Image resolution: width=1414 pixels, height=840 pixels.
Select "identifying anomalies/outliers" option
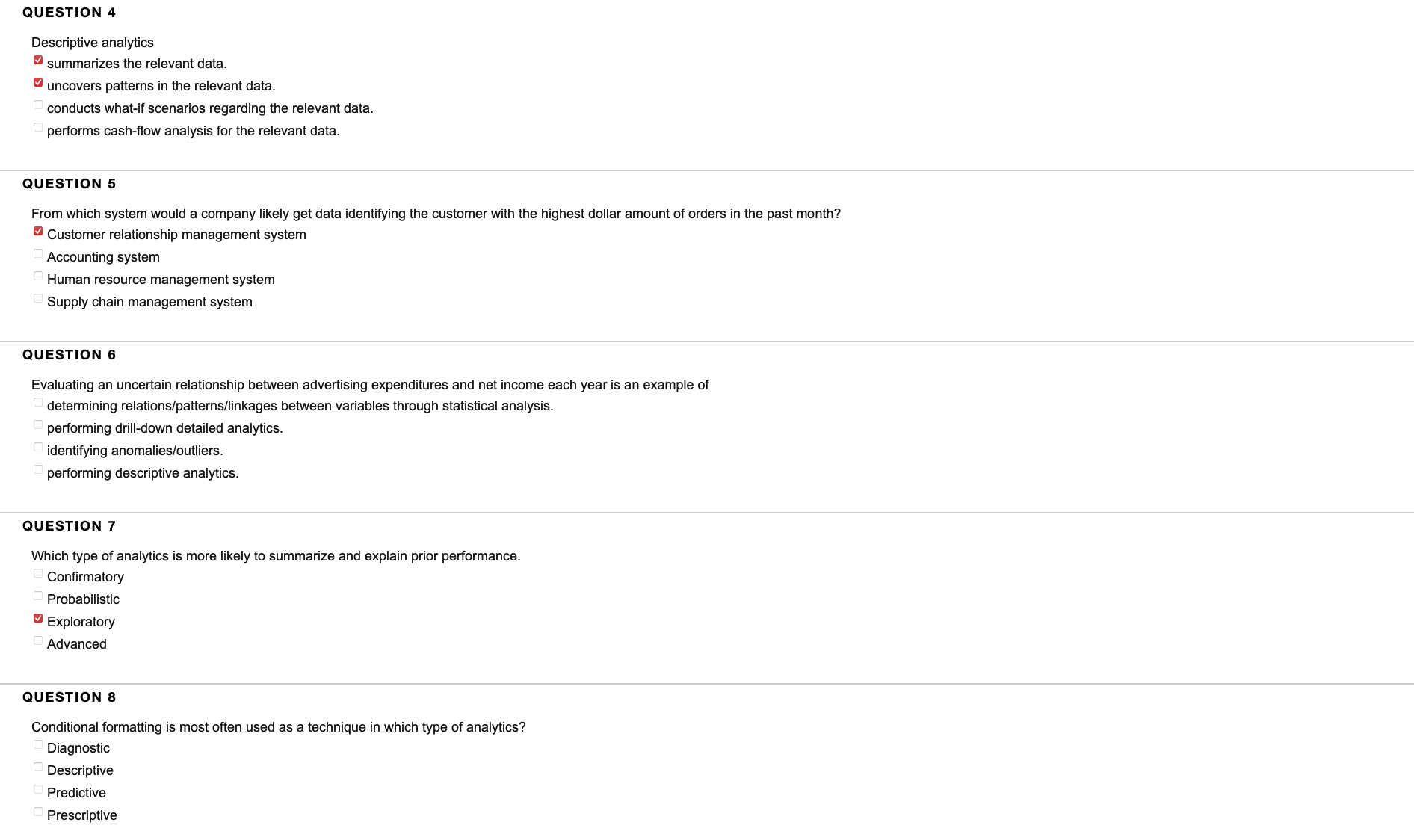pyautogui.click(x=38, y=446)
